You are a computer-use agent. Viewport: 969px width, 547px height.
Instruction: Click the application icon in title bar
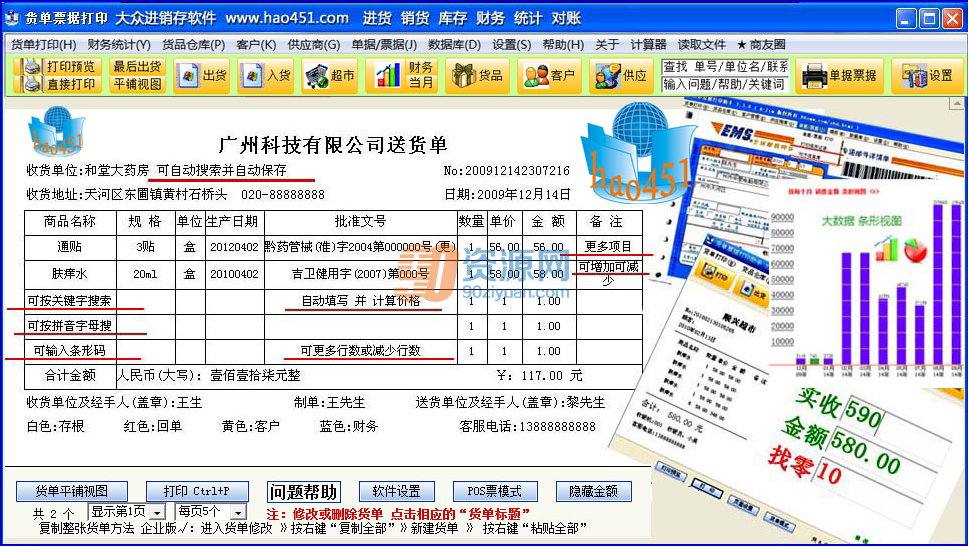(x=11, y=18)
